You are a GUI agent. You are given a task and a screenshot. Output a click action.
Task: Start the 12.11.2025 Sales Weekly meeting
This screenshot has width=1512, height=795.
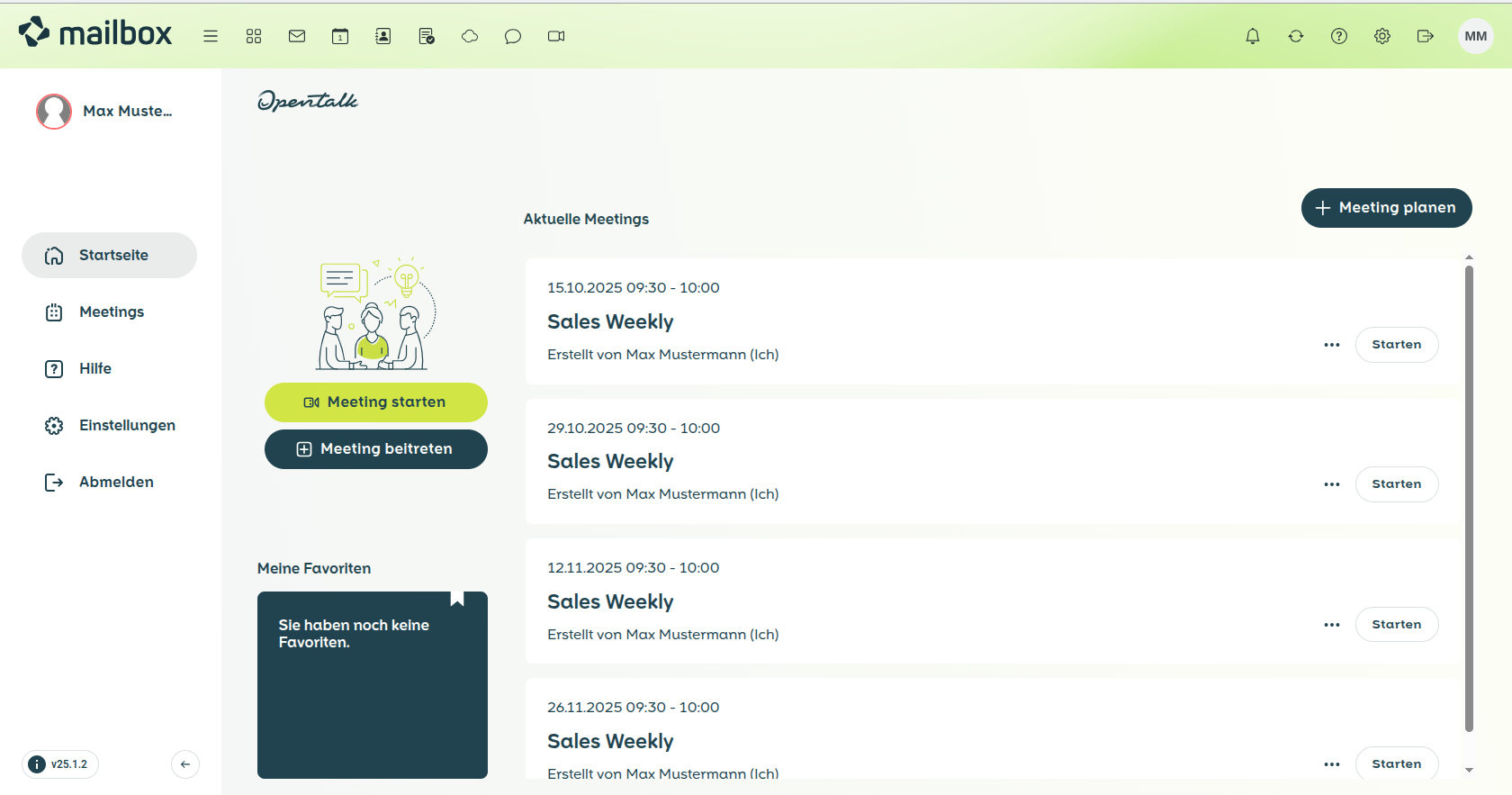coord(1396,625)
